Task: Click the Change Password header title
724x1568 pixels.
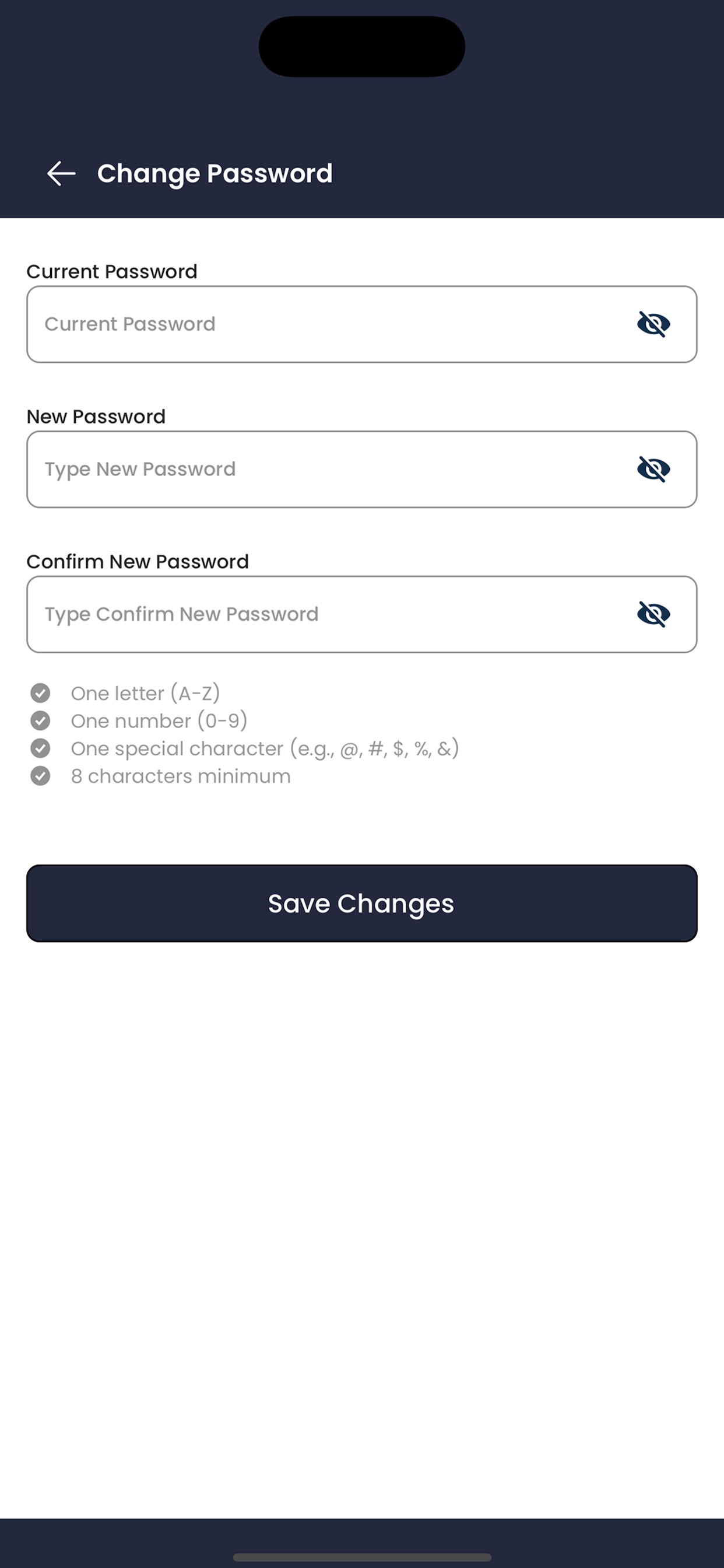Action: (215, 173)
